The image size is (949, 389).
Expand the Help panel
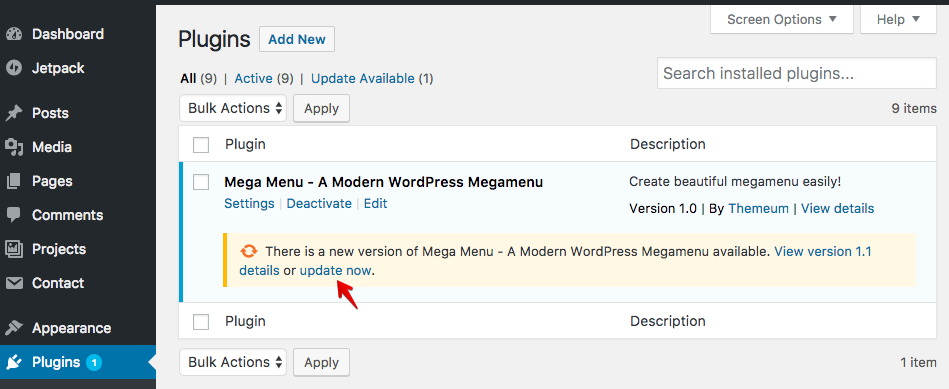pos(898,19)
